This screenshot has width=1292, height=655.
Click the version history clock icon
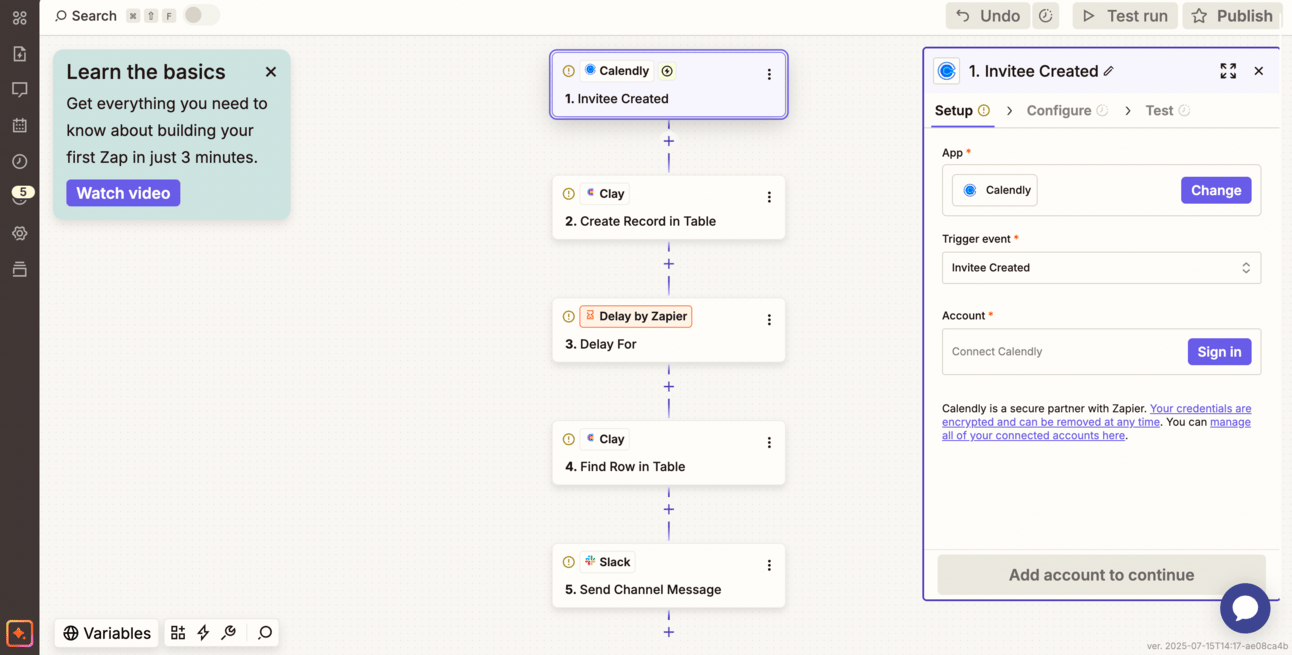[x=1045, y=16]
